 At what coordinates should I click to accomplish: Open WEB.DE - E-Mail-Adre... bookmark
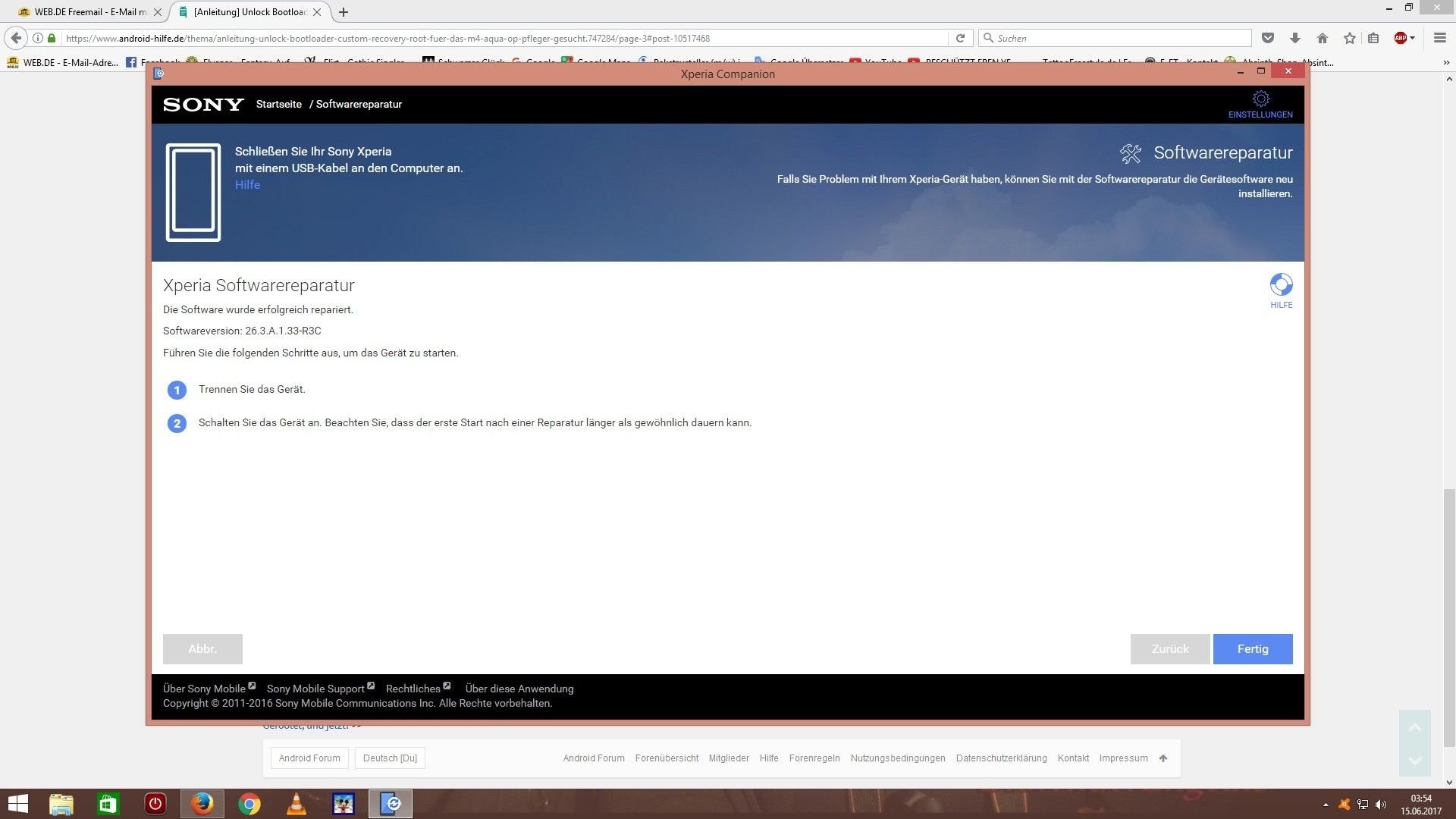63,62
